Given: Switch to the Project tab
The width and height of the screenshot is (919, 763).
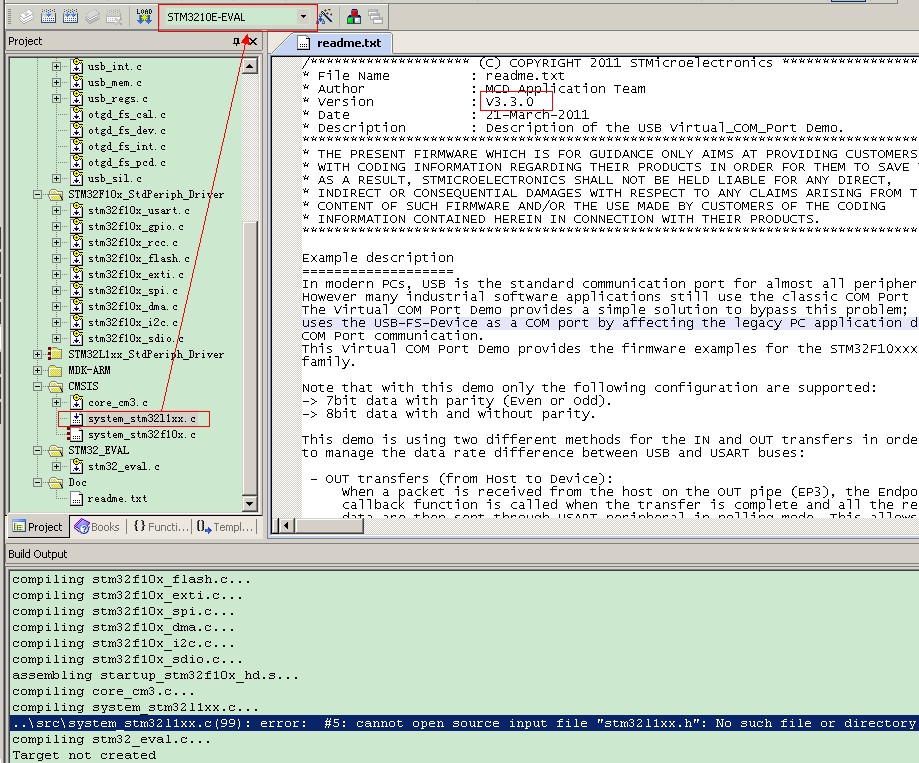Looking at the screenshot, I should [x=38, y=527].
